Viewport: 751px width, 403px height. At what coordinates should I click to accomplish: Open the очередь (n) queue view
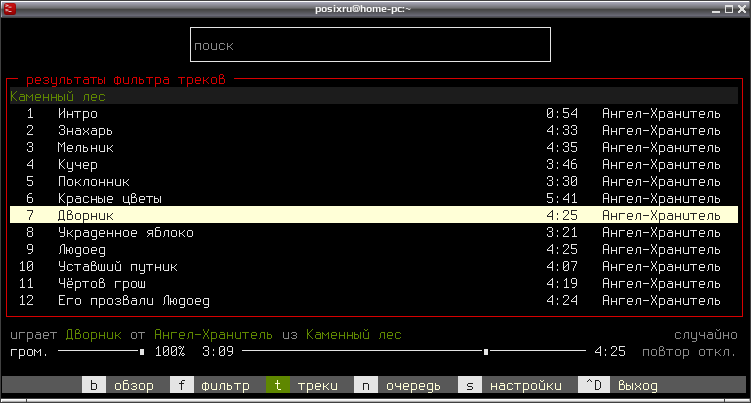(398, 385)
